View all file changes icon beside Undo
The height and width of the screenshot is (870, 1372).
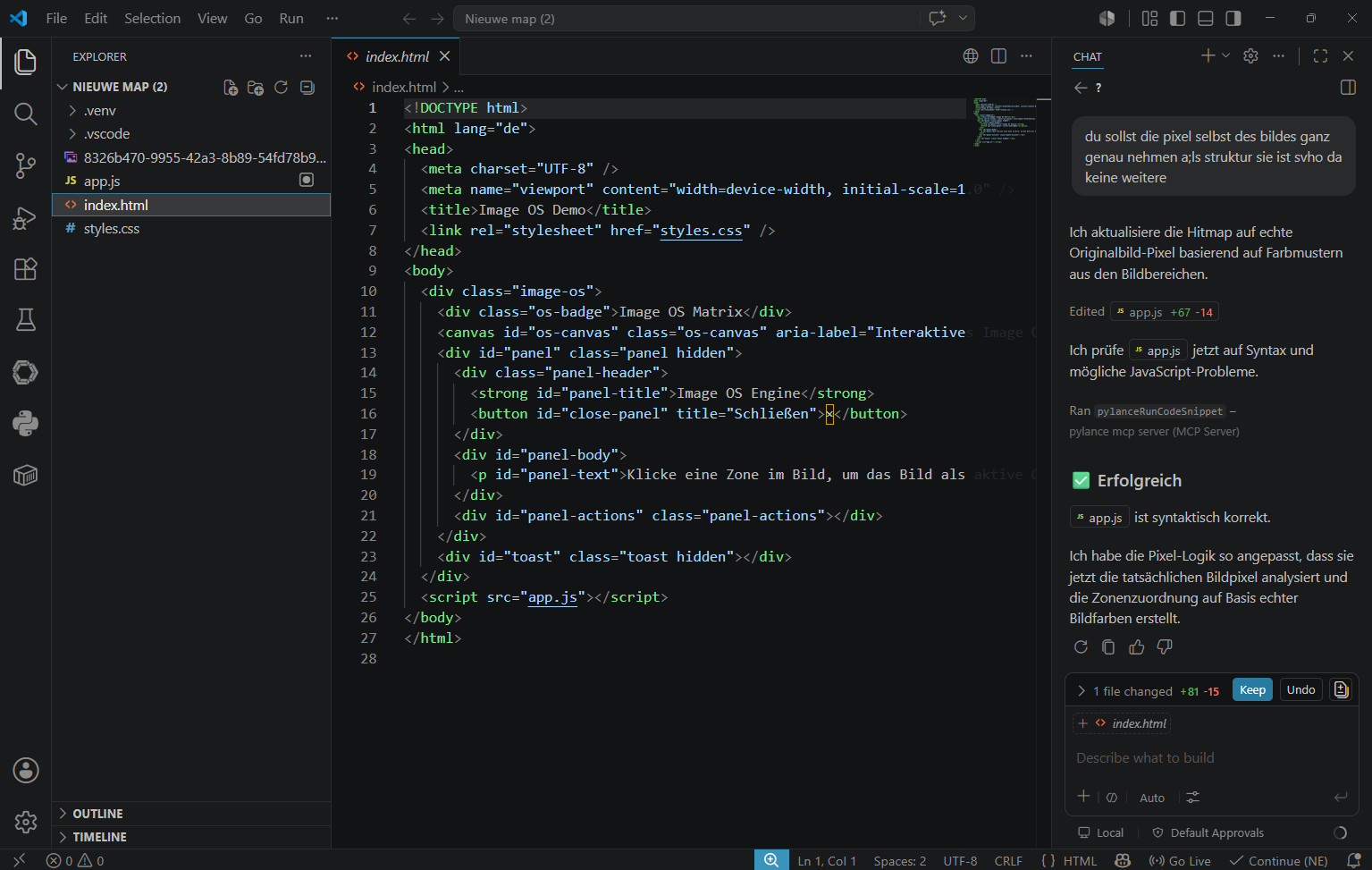1341,689
